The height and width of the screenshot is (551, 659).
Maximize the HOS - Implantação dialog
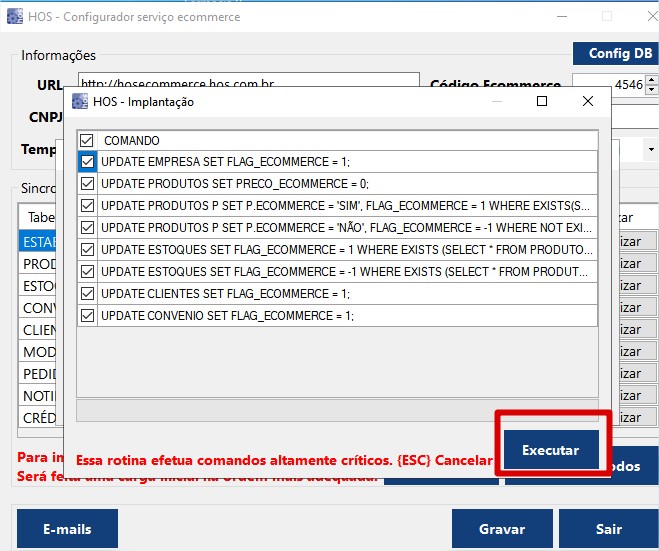pyautogui.click(x=542, y=101)
